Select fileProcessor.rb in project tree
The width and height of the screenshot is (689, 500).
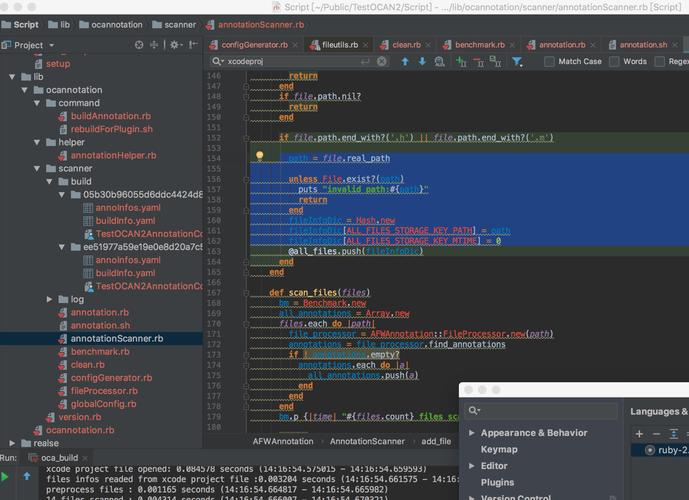pyautogui.click(x=103, y=391)
